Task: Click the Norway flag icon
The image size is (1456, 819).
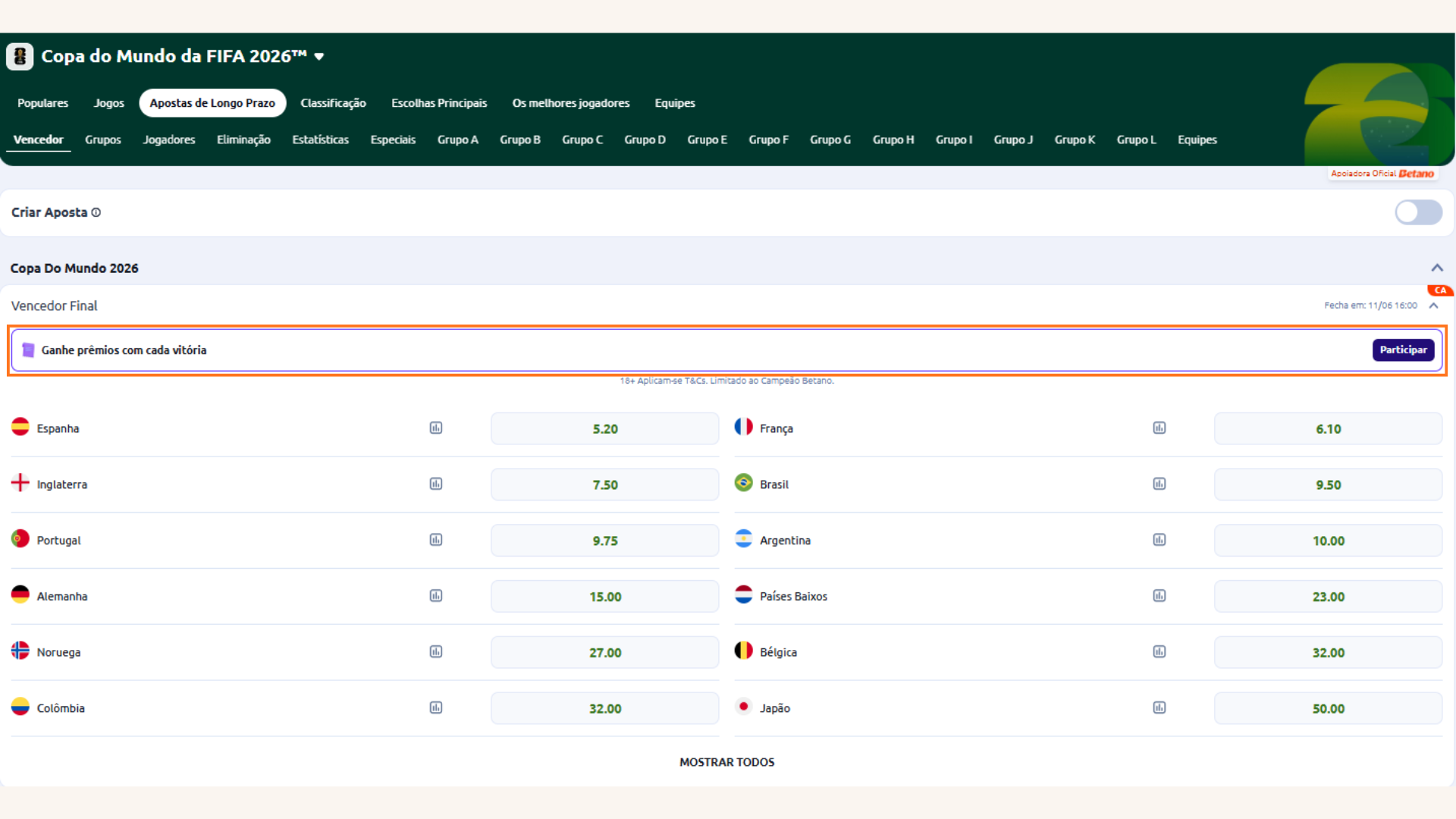Action: tap(20, 651)
